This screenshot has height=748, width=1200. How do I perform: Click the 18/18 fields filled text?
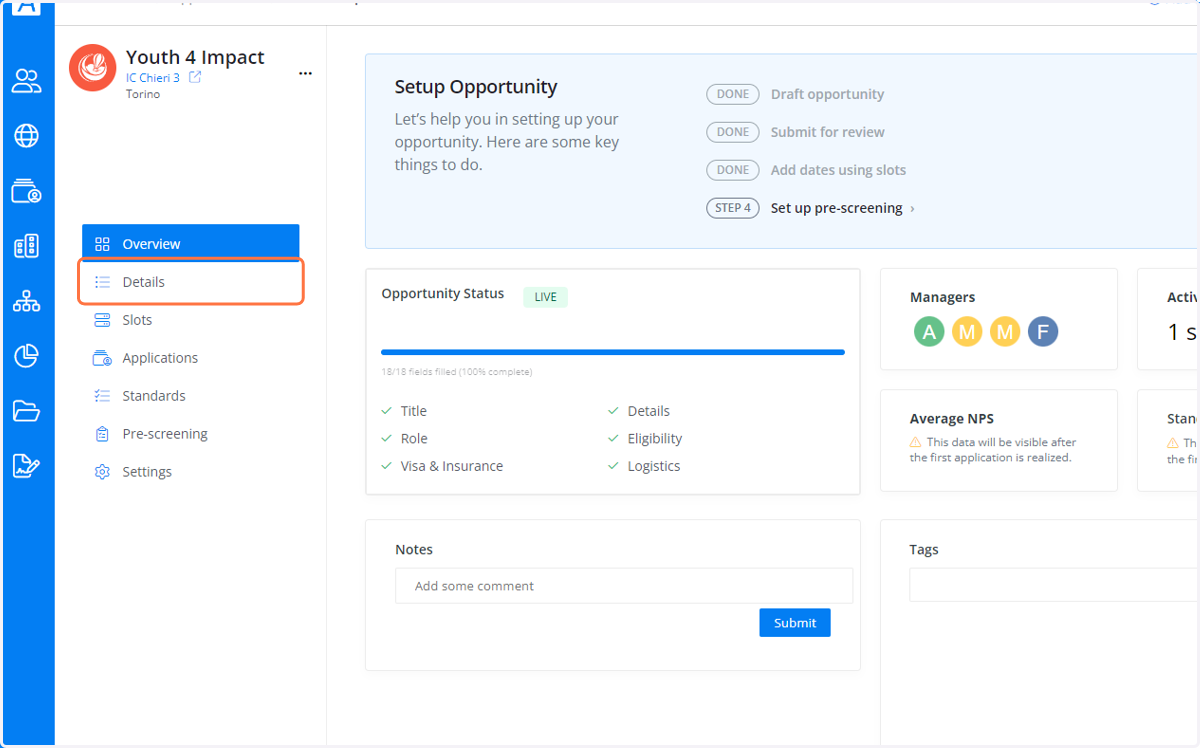[x=457, y=372]
